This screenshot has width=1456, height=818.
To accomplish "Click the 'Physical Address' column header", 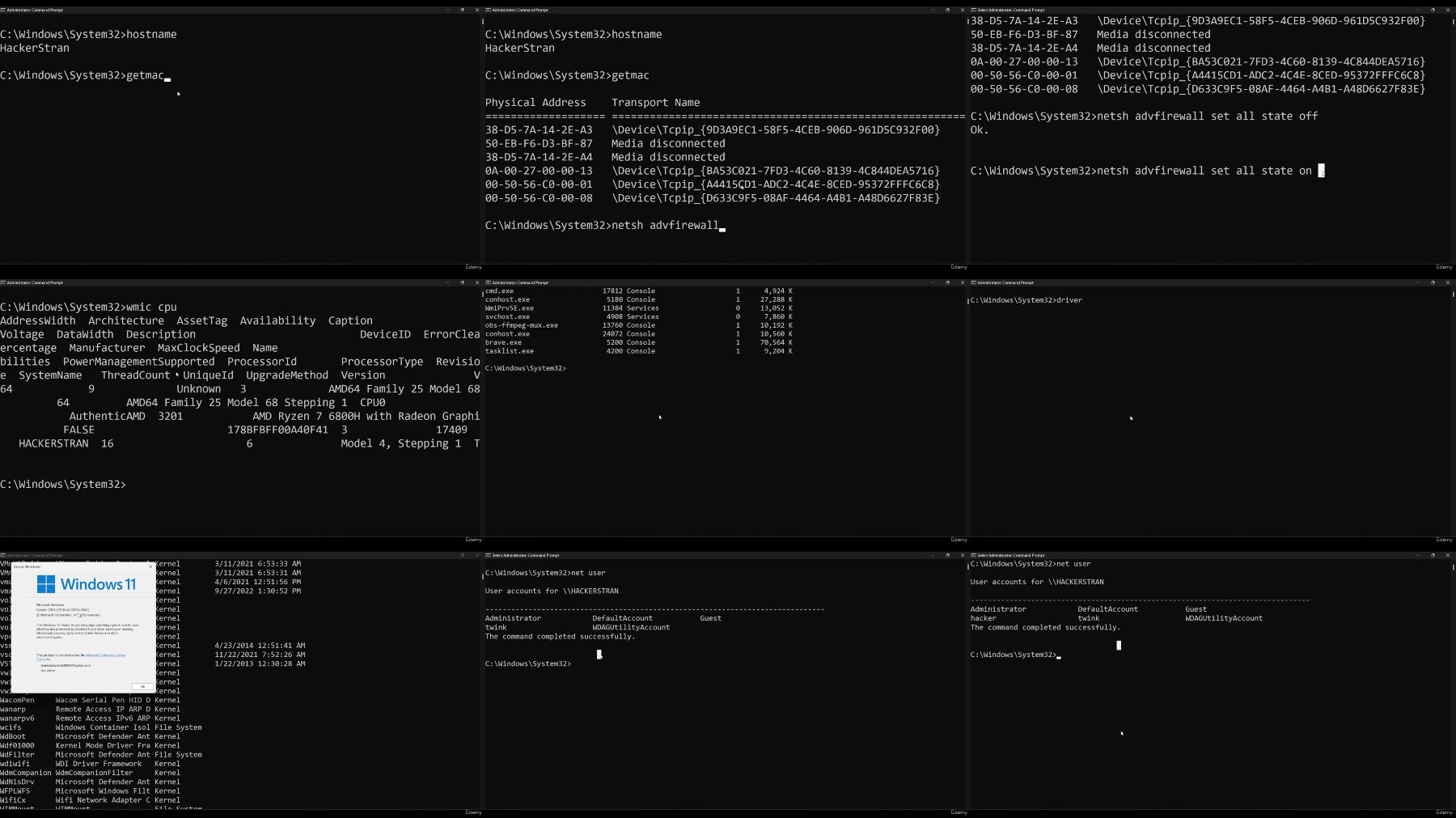I will point(535,103).
